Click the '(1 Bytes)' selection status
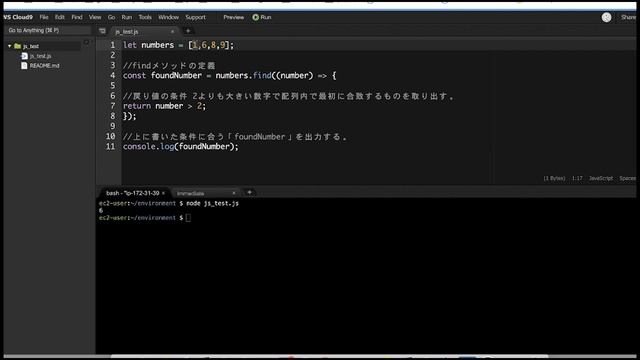The width and height of the screenshot is (640, 360). (x=554, y=178)
